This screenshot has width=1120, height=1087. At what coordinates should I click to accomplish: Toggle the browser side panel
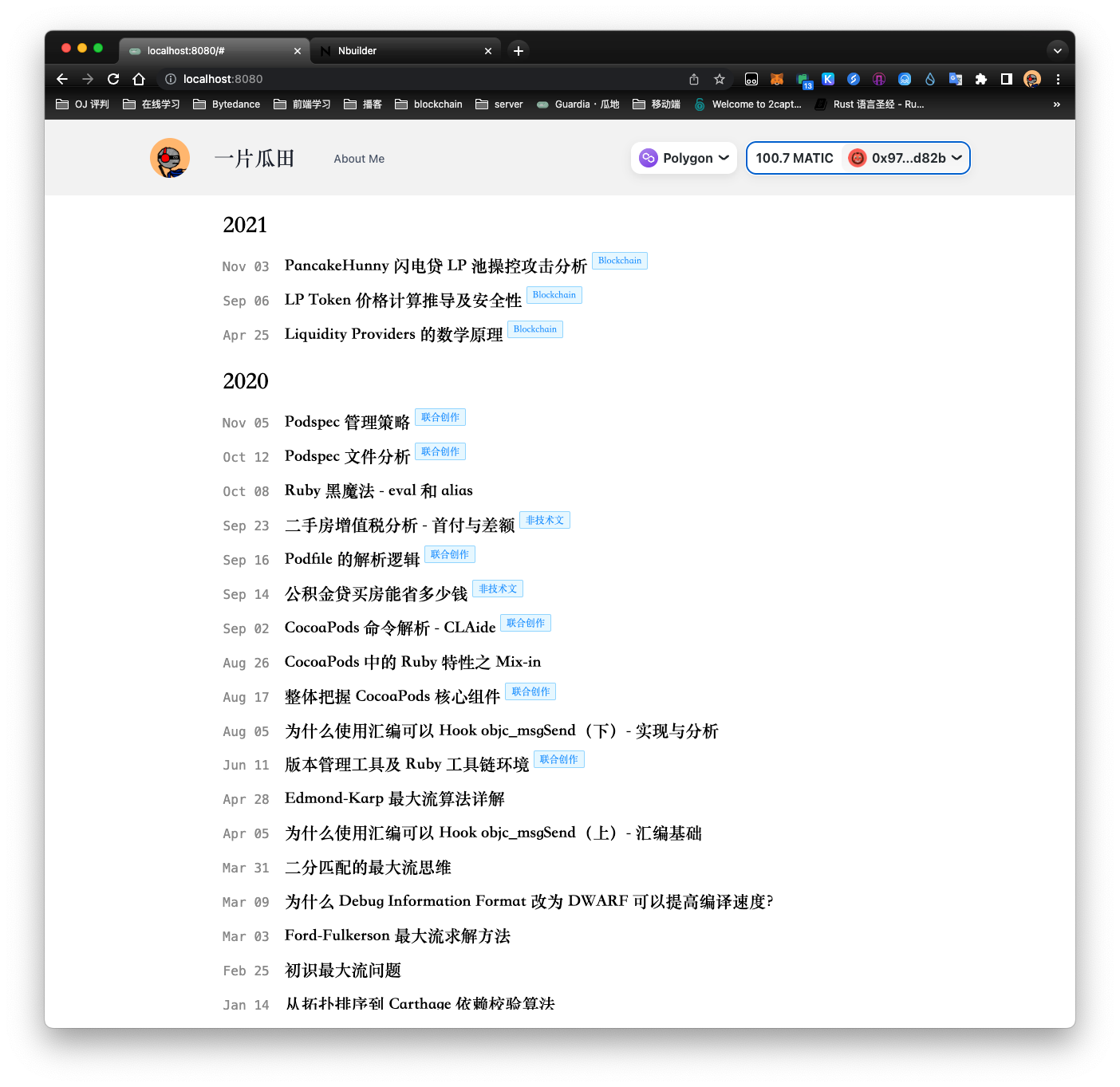1006,79
